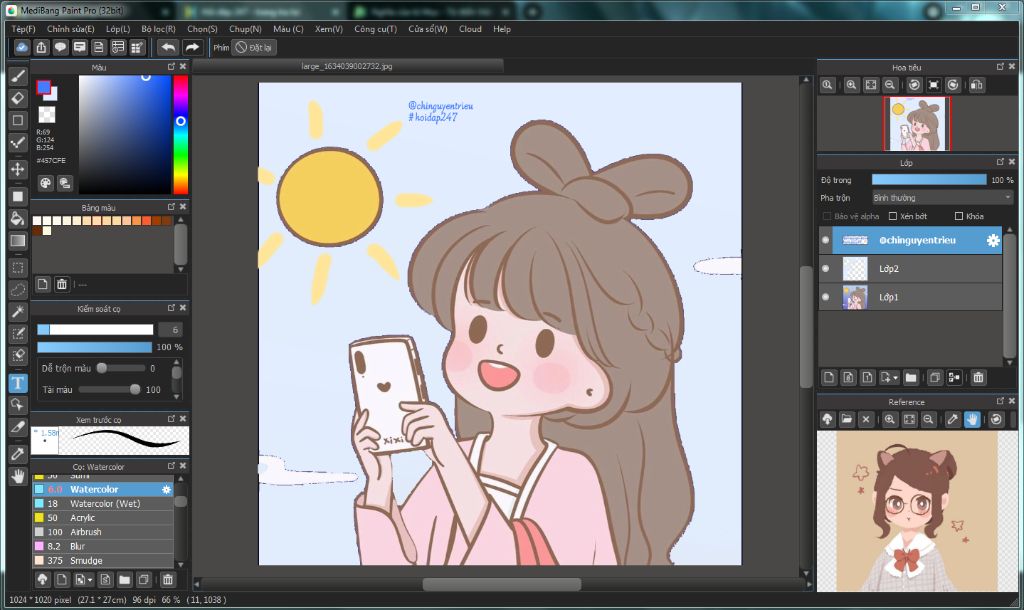This screenshot has width=1024, height=610.
Task: Pop out the Màu color panel
Action: coord(171,67)
